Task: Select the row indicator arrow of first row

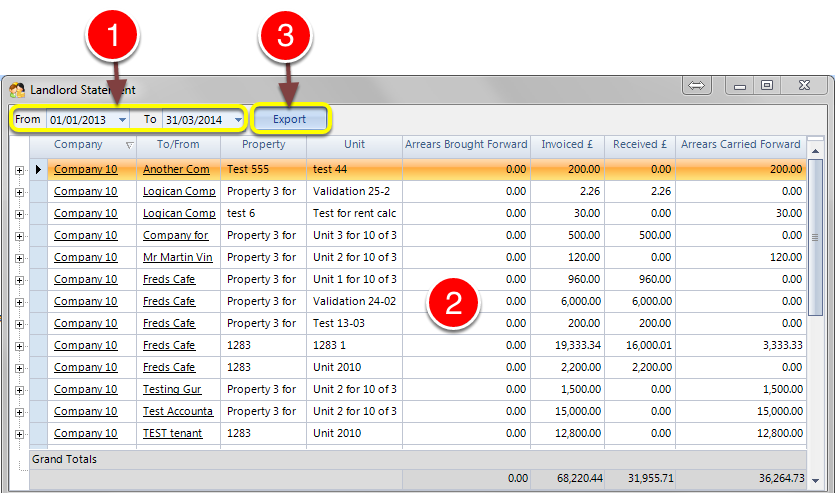Action: pos(38,169)
